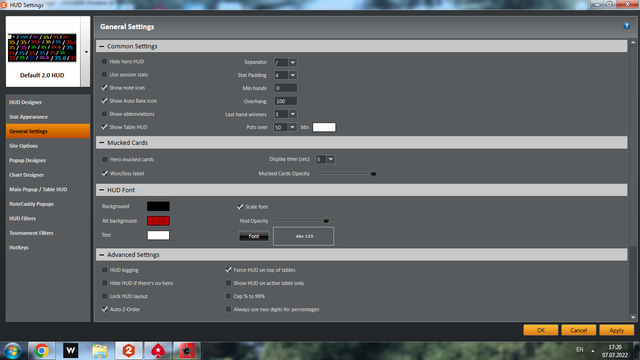Open the HUD profile selector dropdown arrow
Viewport: 640px width, 360px height.
[86, 52]
